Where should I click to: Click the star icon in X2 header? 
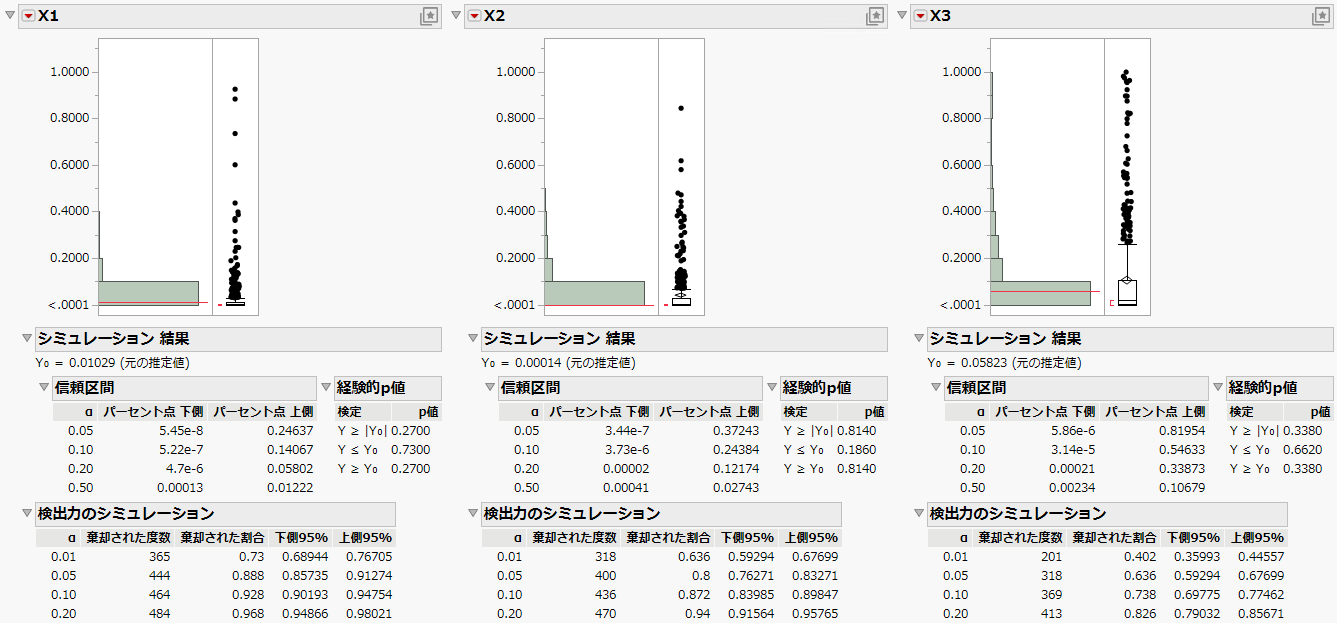pyautogui.click(x=875, y=16)
